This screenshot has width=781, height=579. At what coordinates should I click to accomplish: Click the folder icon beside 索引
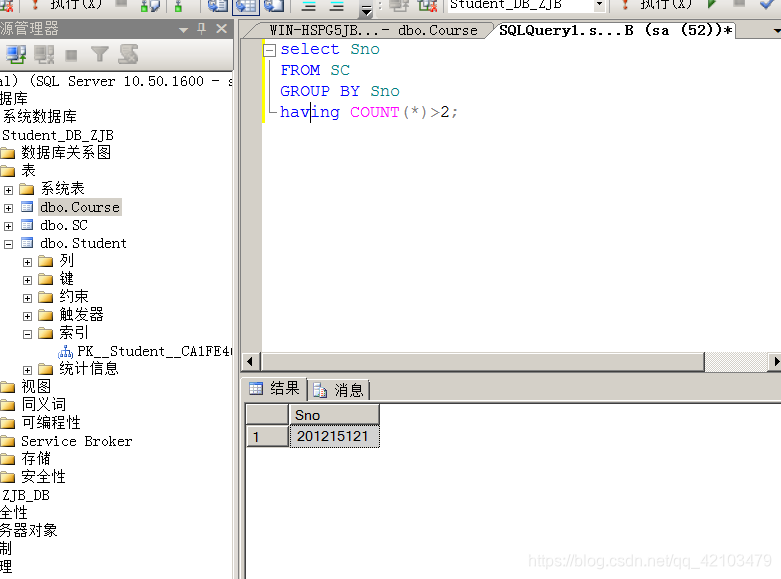pyautogui.click(x=46, y=333)
